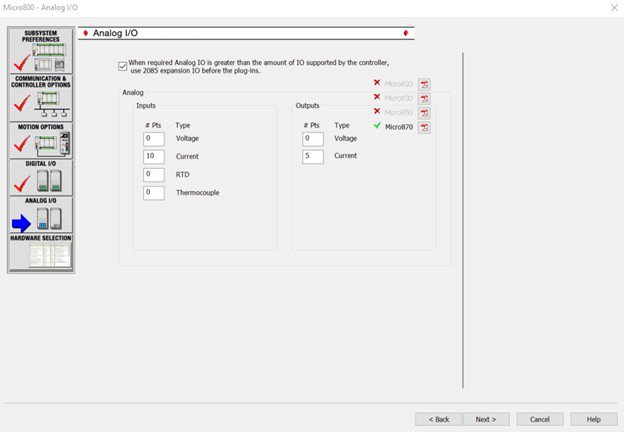Screen dimensions: 624x432
Task: Toggle the use 2085 expansion IO checkbox
Action: coord(123,66)
